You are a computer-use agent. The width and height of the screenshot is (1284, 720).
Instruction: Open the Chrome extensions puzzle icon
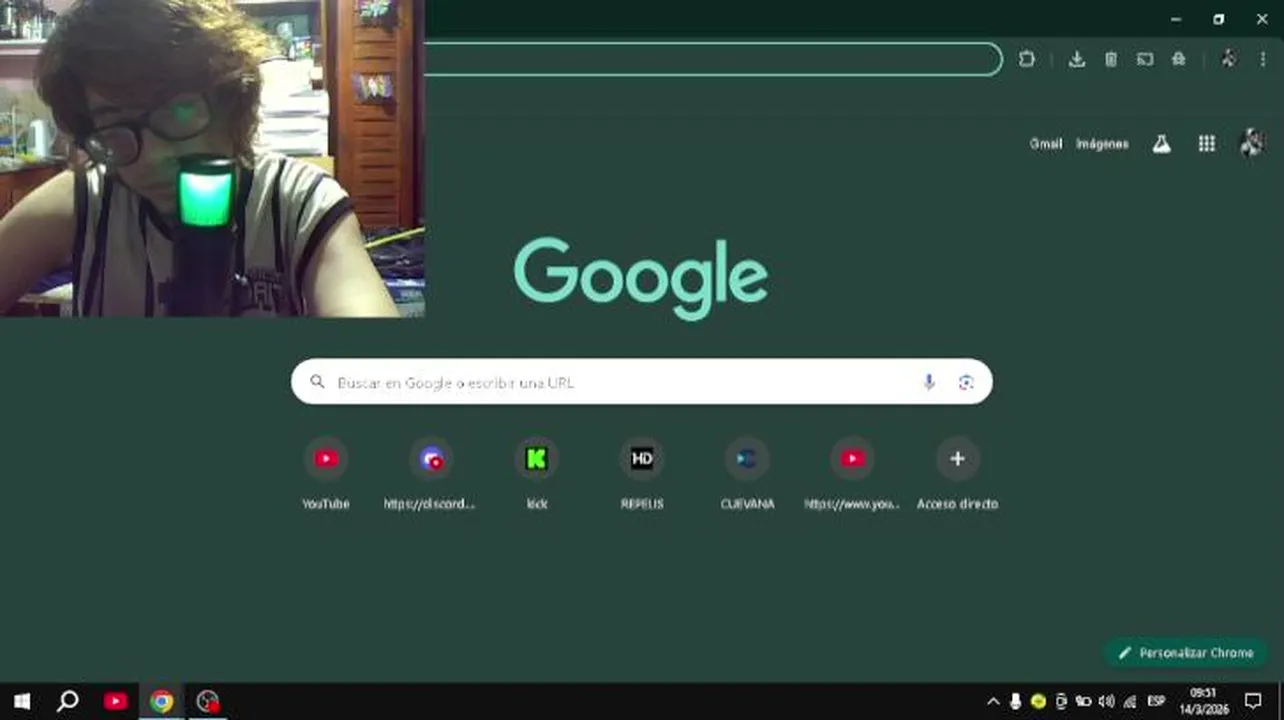(1027, 59)
